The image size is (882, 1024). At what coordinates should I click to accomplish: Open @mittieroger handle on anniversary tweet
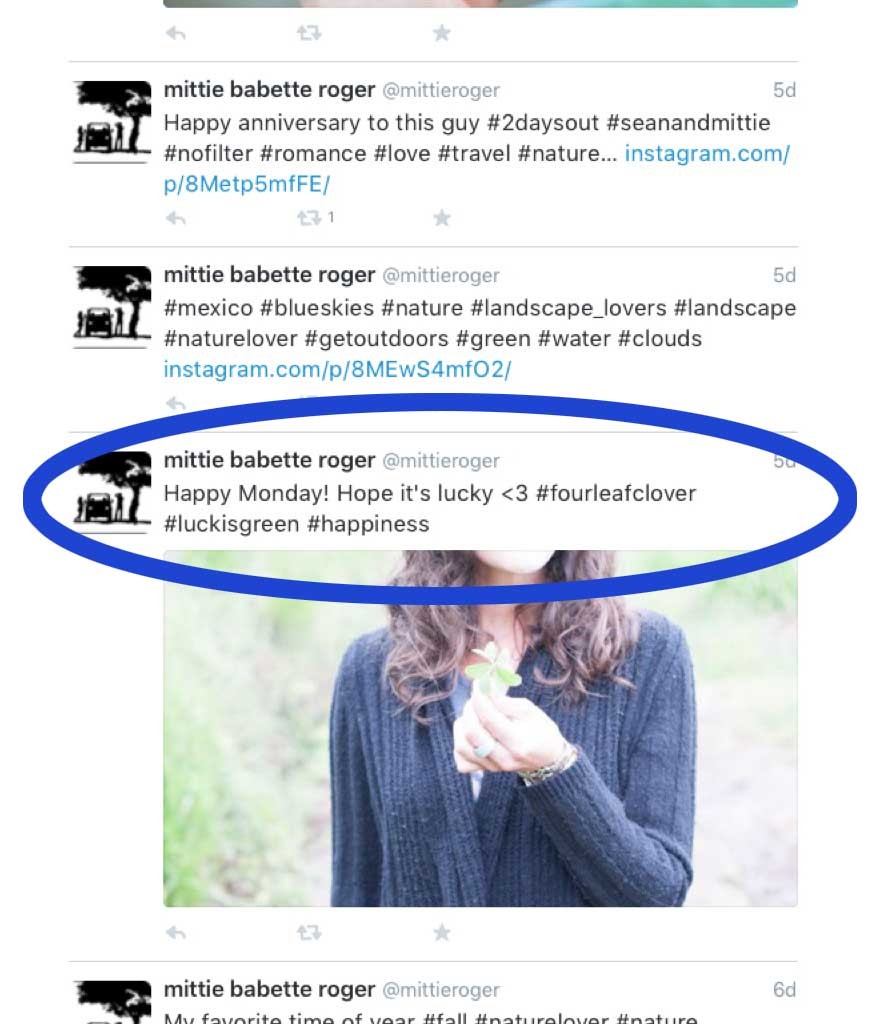click(441, 90)
